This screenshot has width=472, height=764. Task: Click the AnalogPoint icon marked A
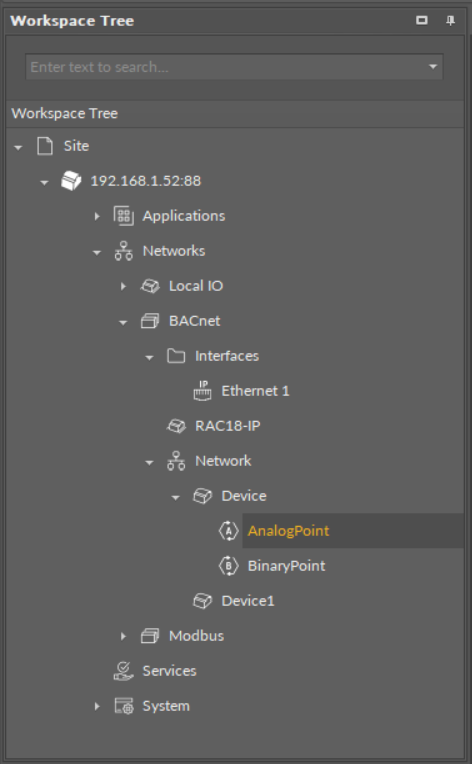coord(228,531)
